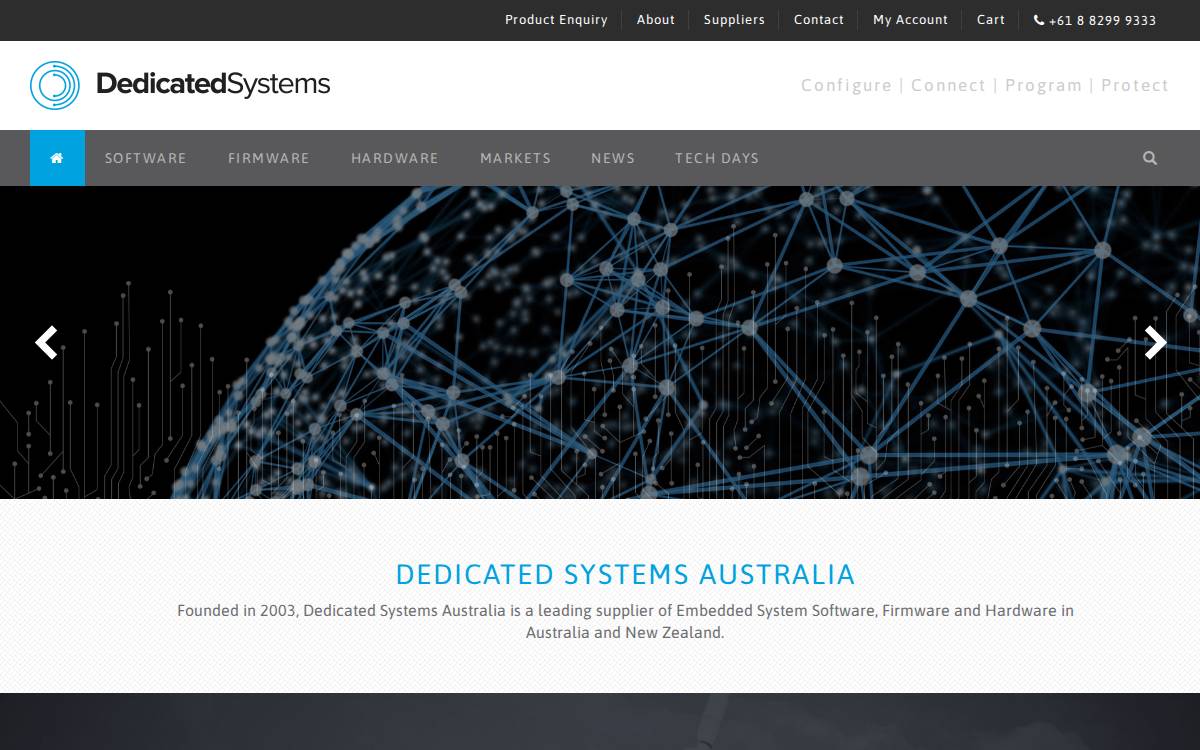Click the Program tagline word

1043,85
